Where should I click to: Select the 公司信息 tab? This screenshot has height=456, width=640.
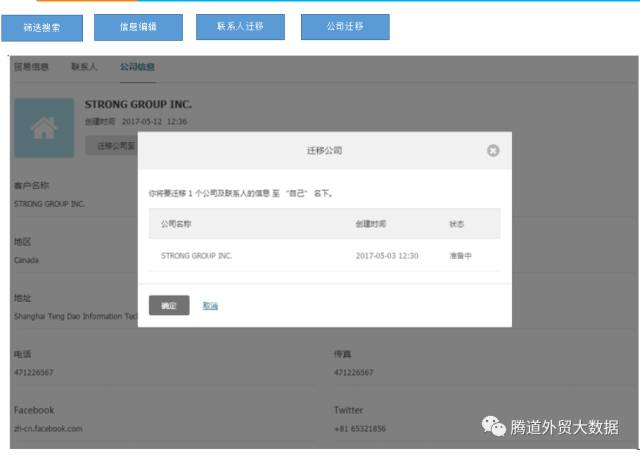pyautogui.click(x=137, y=67)
